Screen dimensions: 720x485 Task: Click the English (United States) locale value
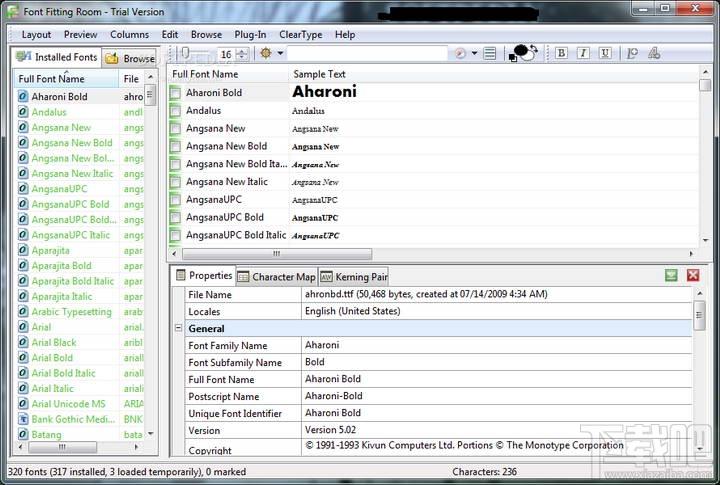coord(353,311)
